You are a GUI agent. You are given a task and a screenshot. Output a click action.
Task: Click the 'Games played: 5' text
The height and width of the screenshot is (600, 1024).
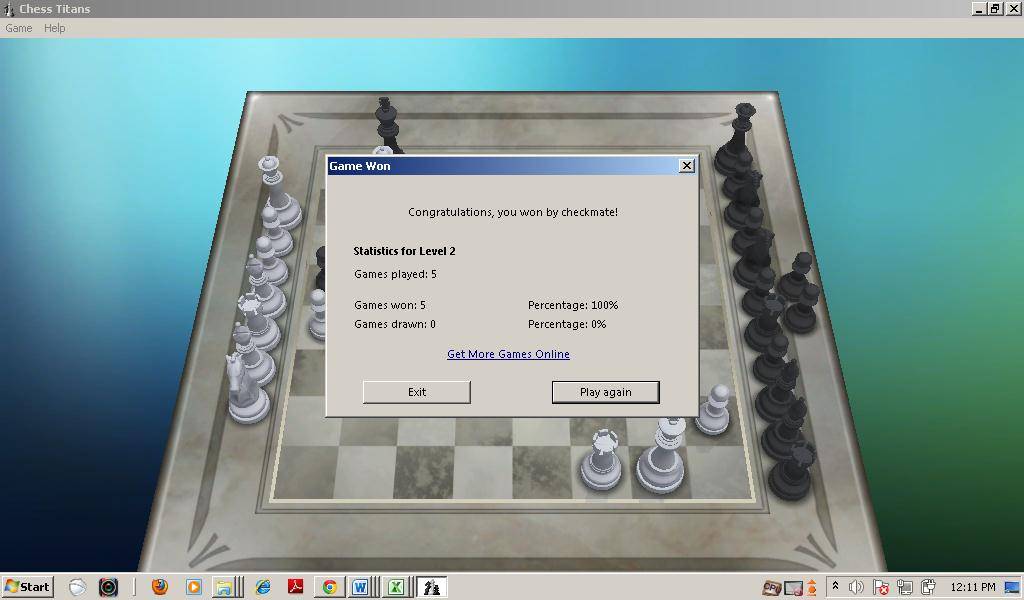pos(395,274)
